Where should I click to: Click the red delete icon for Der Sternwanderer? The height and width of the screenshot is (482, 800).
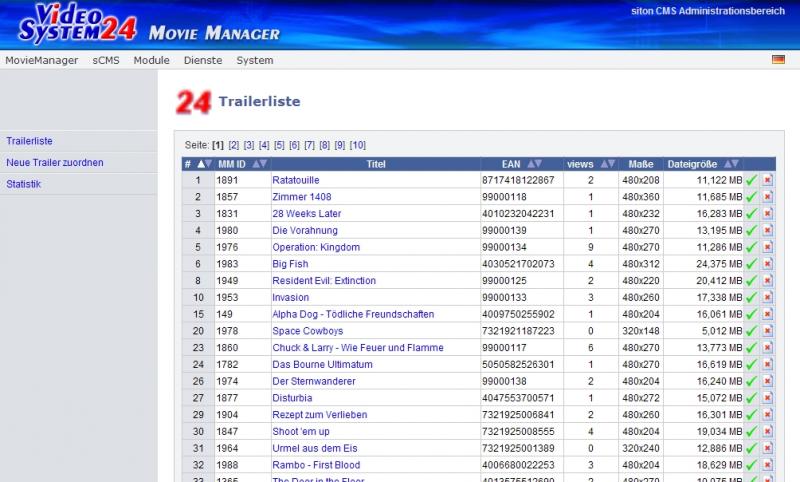[x=767, y=382]
